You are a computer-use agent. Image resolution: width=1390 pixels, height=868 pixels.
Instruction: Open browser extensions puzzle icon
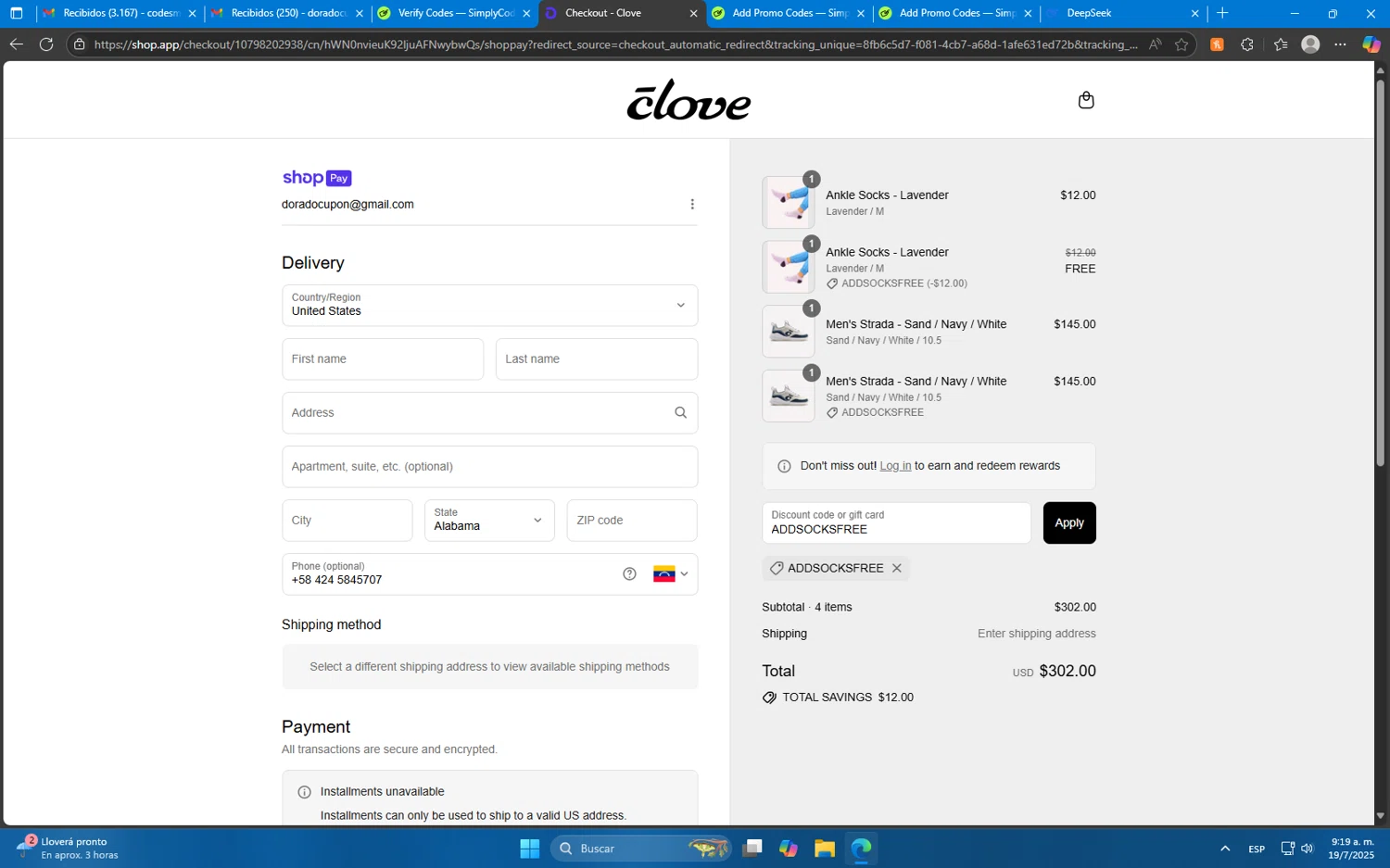pos(1247,44)
